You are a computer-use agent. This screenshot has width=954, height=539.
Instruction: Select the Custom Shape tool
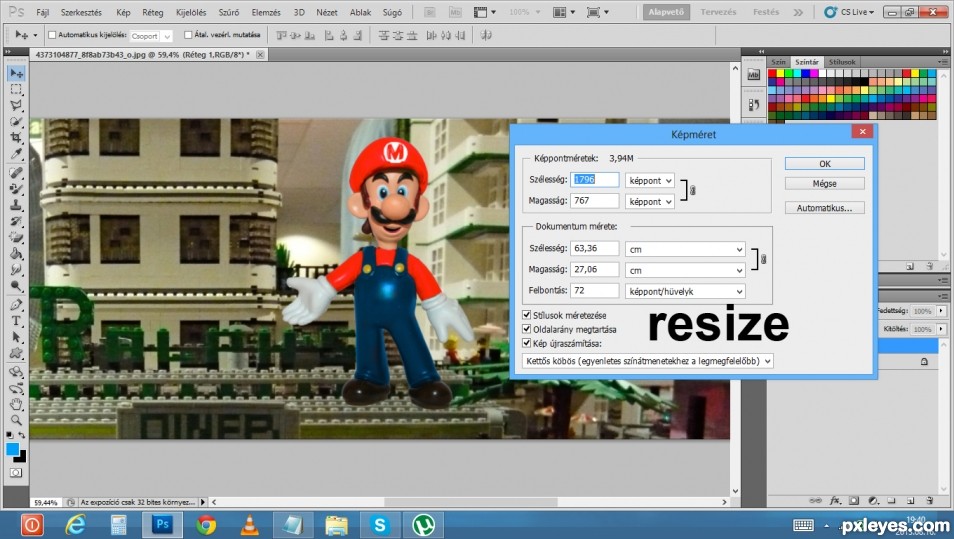pyautogui.click(x=16, y=352)
